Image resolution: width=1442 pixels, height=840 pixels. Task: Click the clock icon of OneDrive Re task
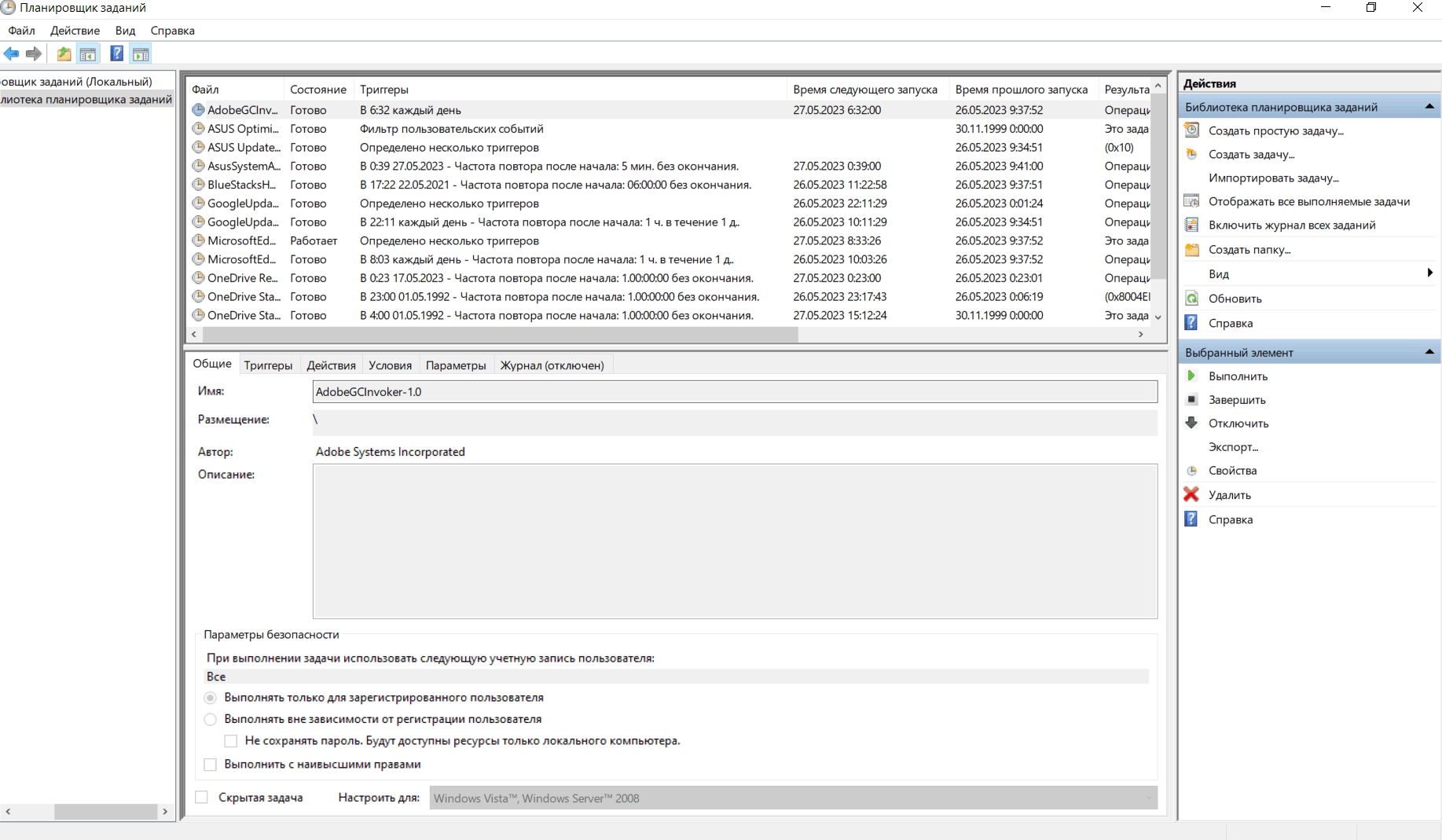click(199, 278)
